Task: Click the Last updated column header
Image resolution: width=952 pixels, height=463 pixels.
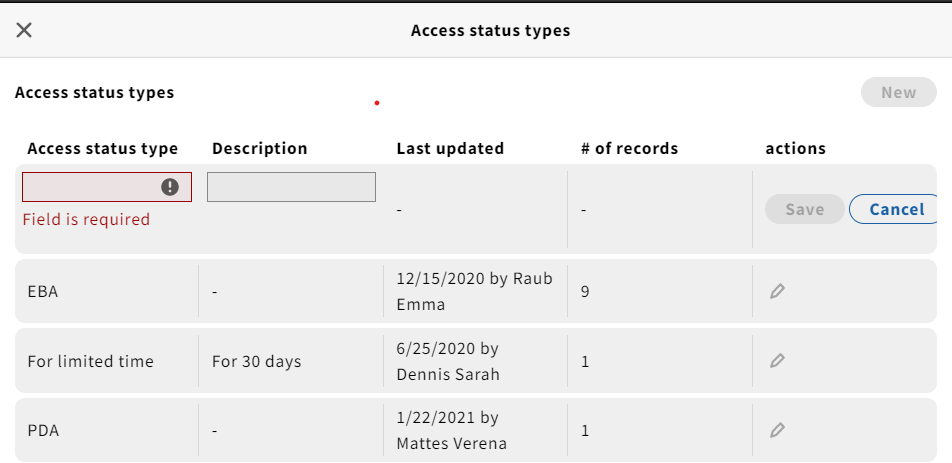Action: coord(450,149)
